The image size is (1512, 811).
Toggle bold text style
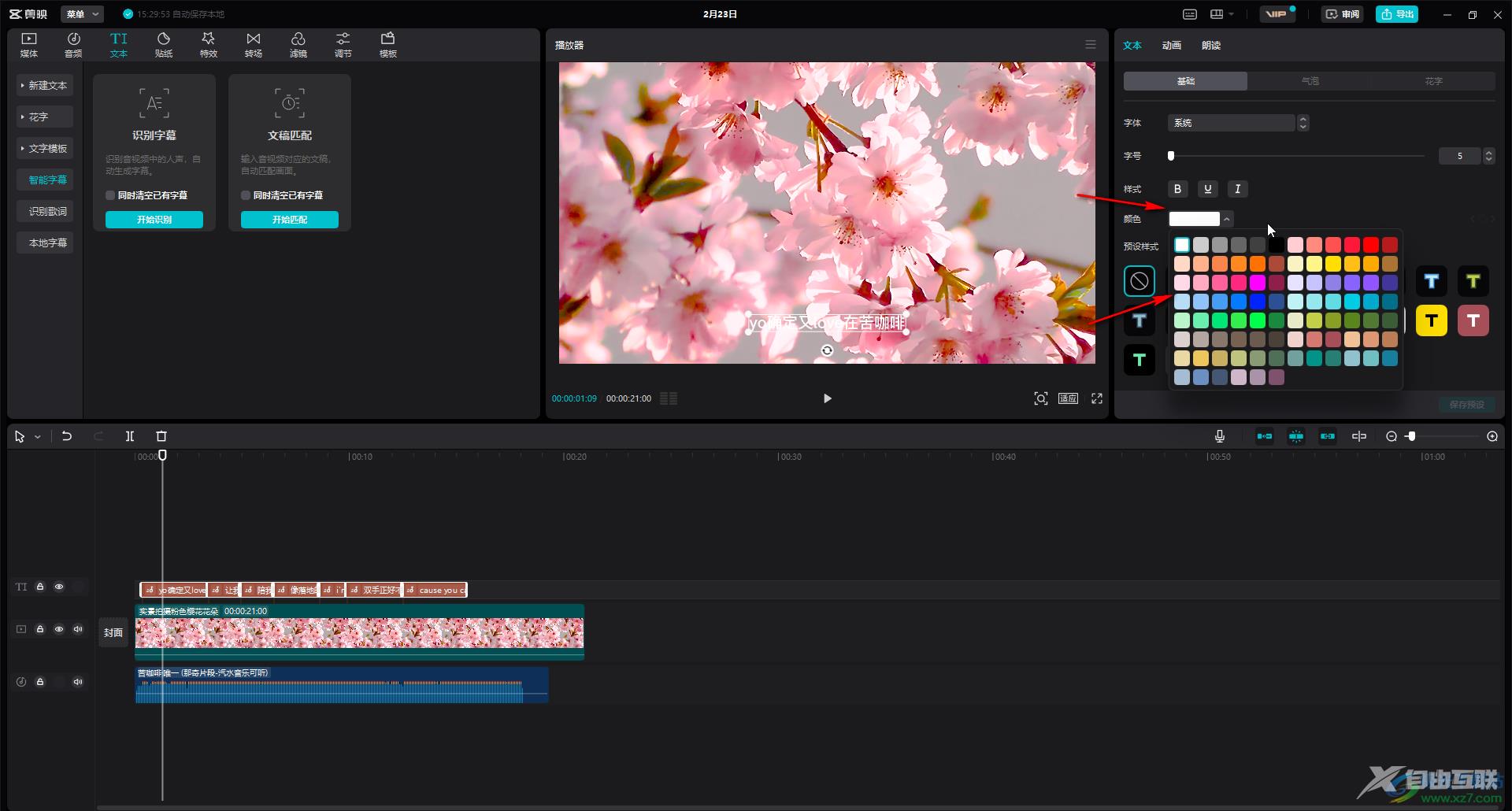click(x=1177, y=189)
